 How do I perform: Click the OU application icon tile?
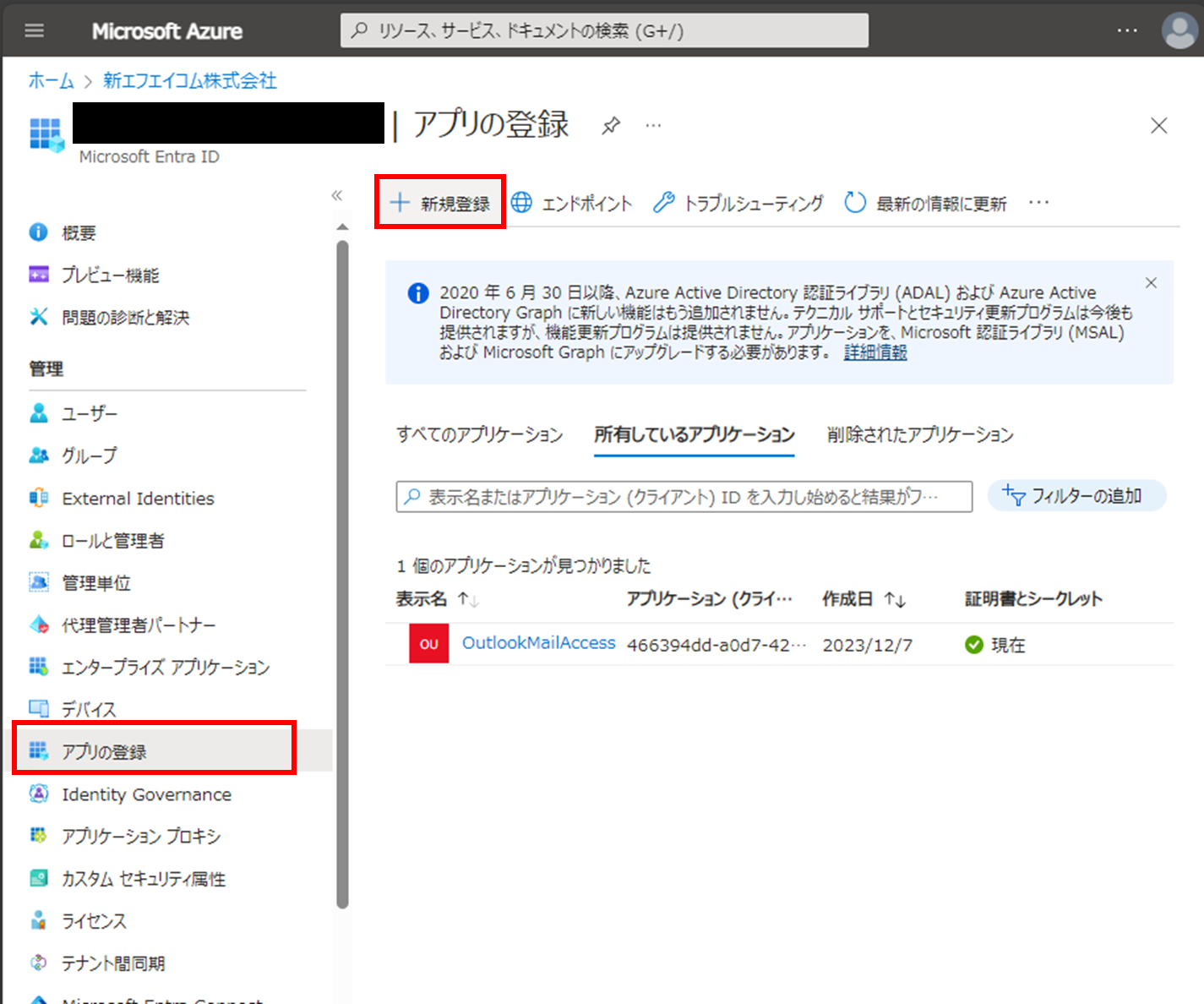pyautogui.click(x=429, y=644)
